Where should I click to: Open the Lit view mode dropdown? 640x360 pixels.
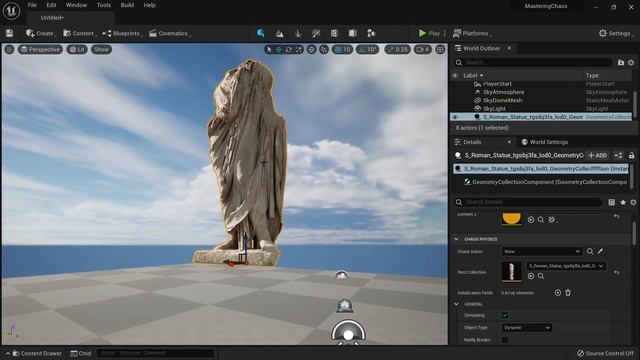[x=77, y=49]
